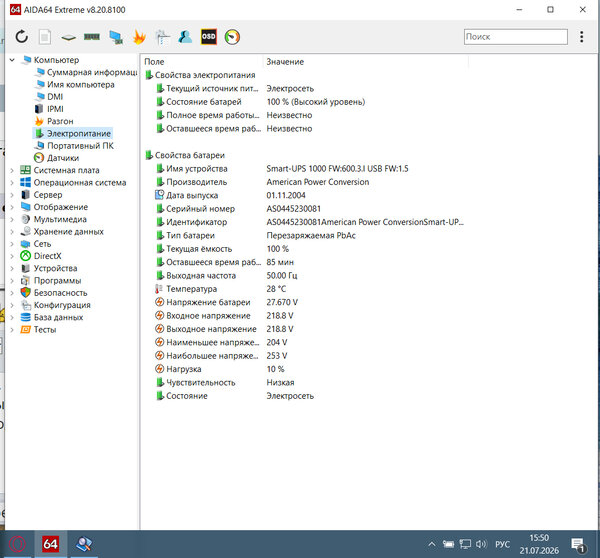Select the Нагрузка row
Image resolution: width=600 pixels, height=558 pixels.
(220, 369)
